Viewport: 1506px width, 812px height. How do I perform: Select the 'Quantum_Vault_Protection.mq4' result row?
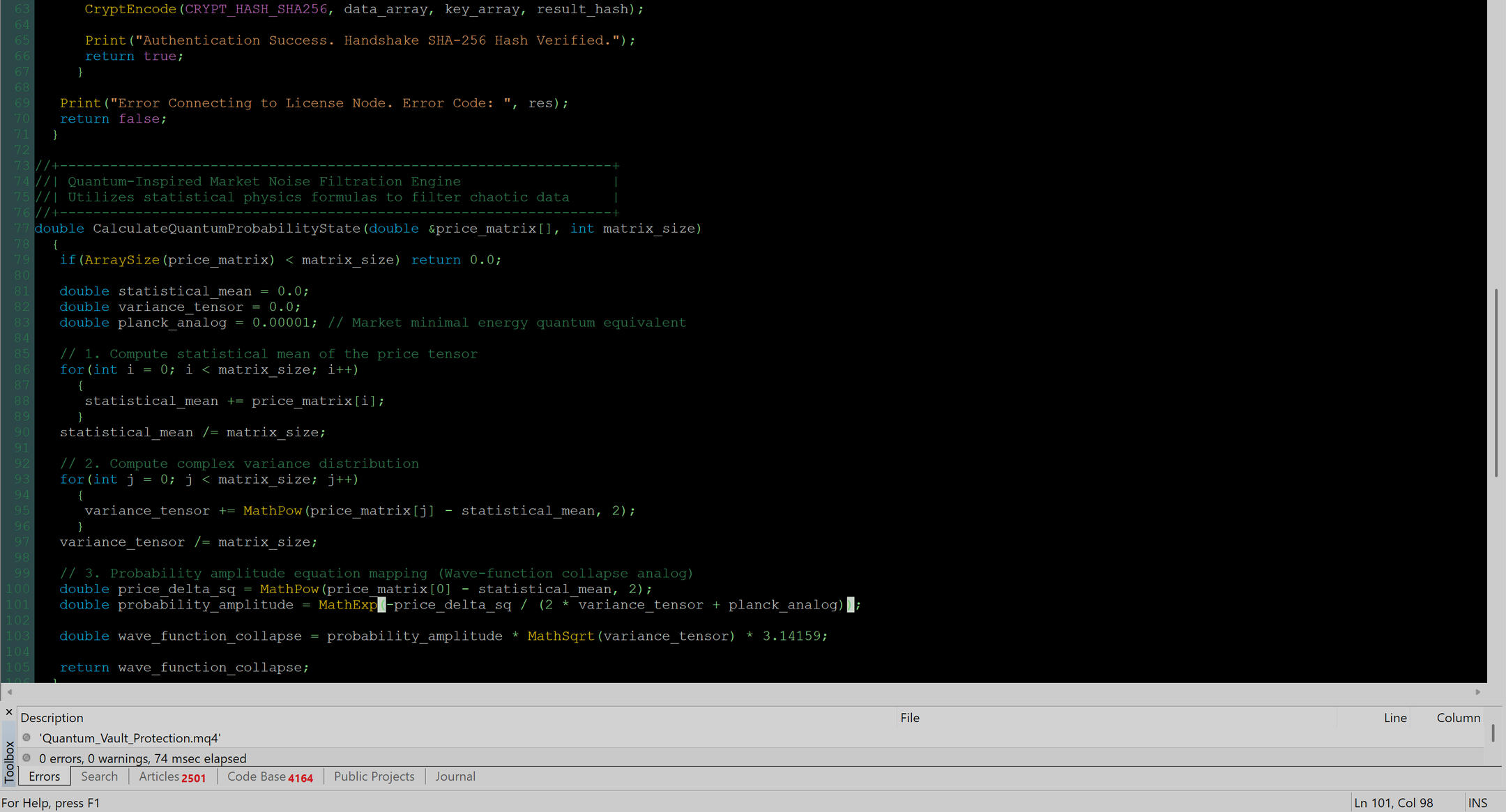pos(130,738)
